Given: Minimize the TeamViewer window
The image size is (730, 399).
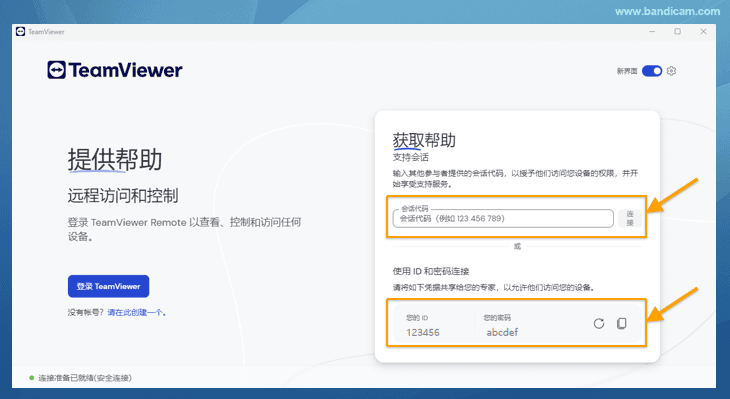Looking at the screenshot, I should point(652,32).
